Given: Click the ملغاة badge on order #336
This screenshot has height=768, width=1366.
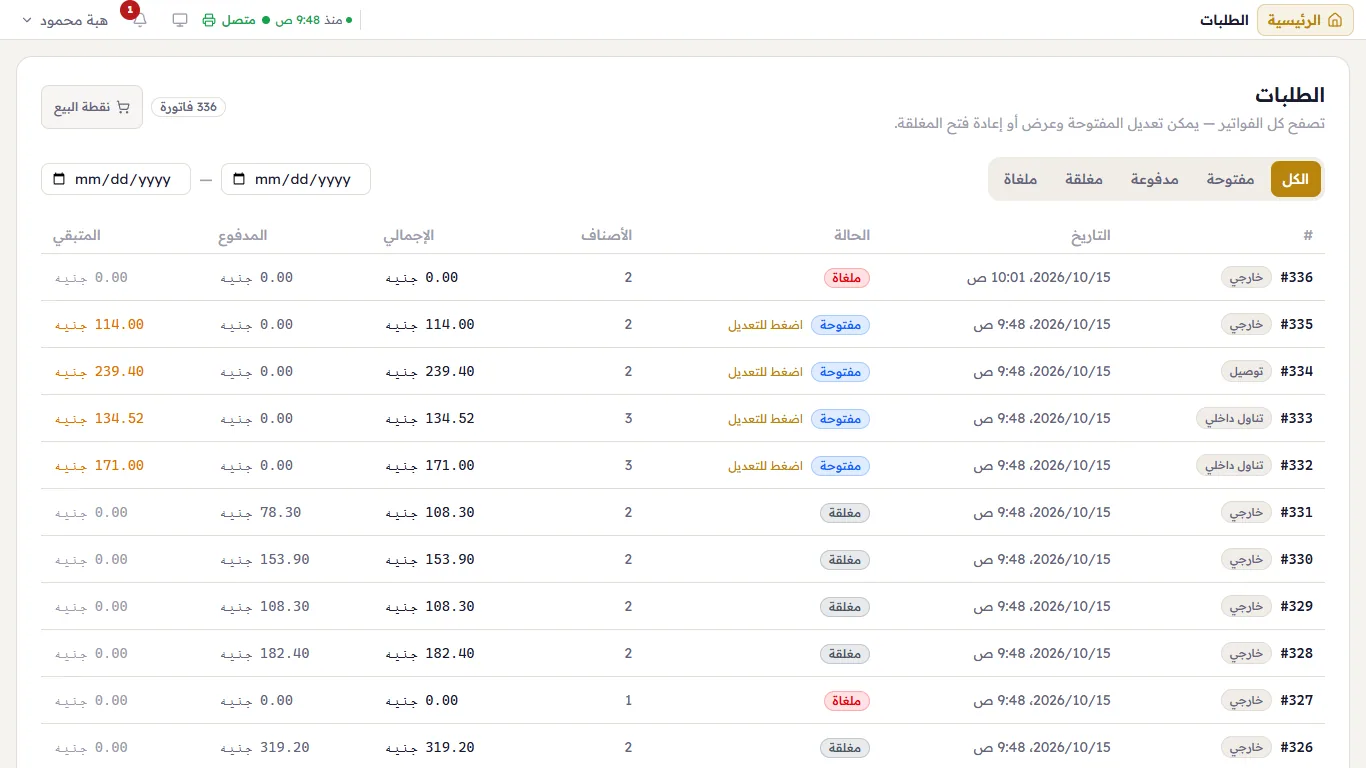Looking at the screenshot, I should point(847,278).
